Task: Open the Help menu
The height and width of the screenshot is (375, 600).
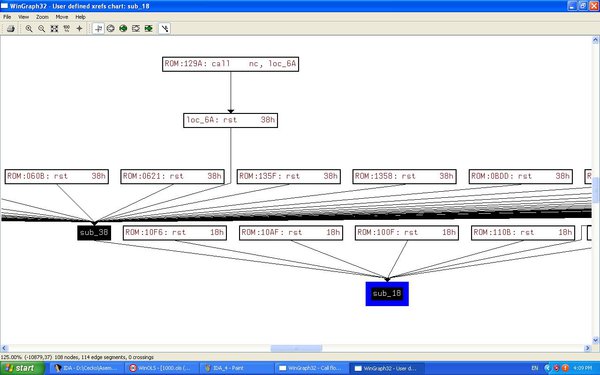Action: tap(80, 17)
